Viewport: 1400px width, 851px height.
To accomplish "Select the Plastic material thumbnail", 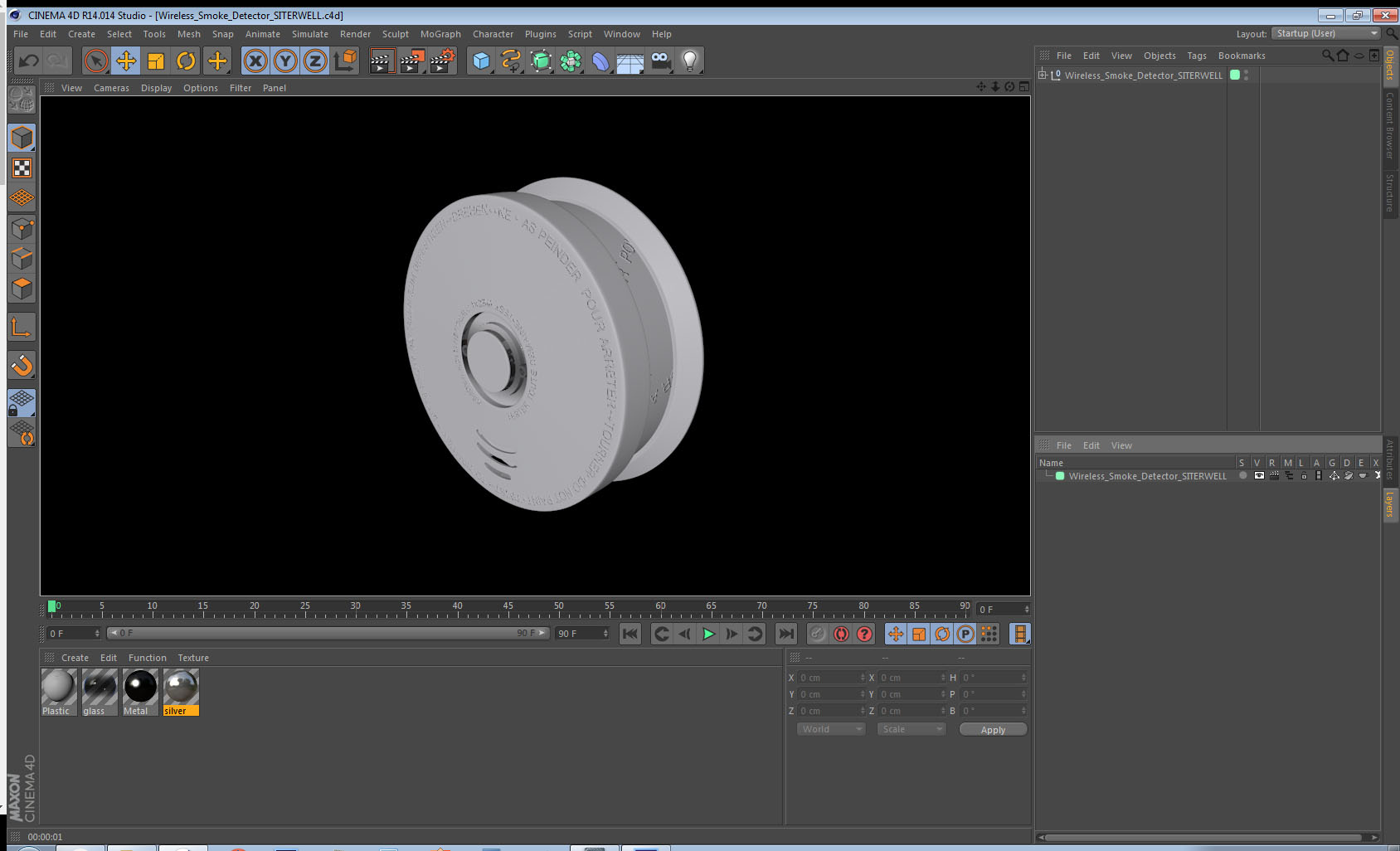I will 58,692.
